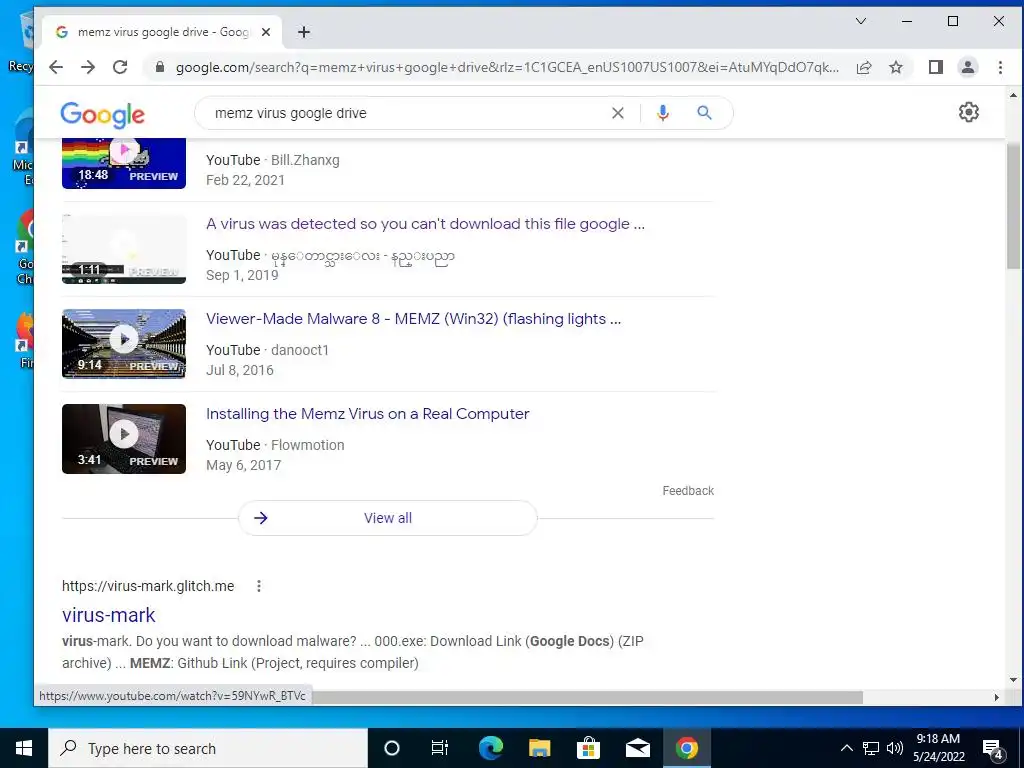
Task: Open Google quick settings gear
Action: [x=968, y=112]
